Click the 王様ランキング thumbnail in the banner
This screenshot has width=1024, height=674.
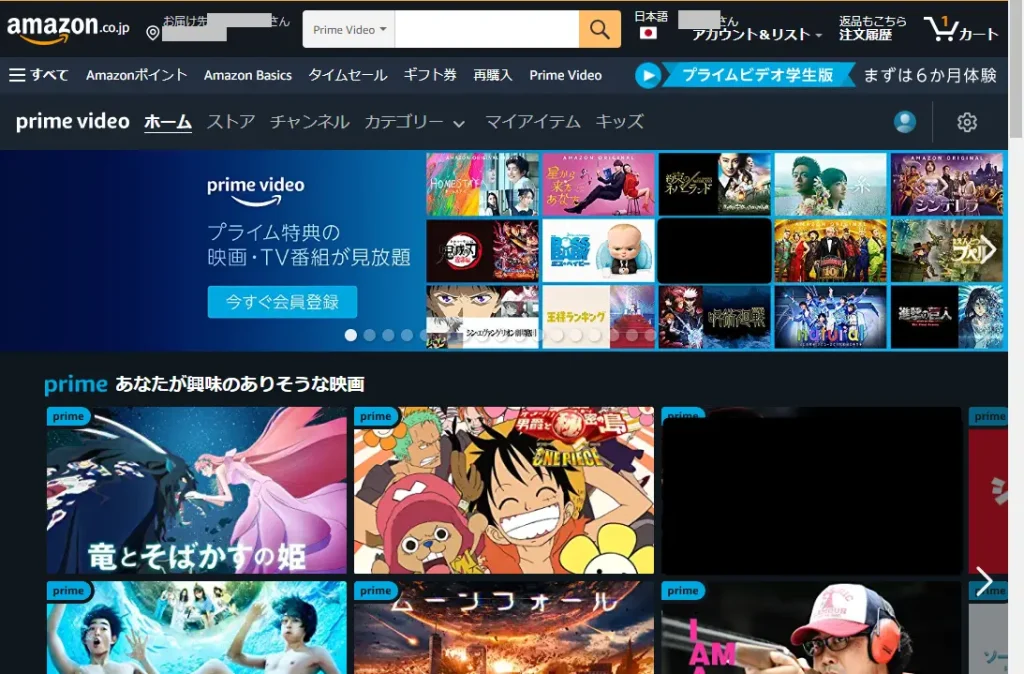599,317
